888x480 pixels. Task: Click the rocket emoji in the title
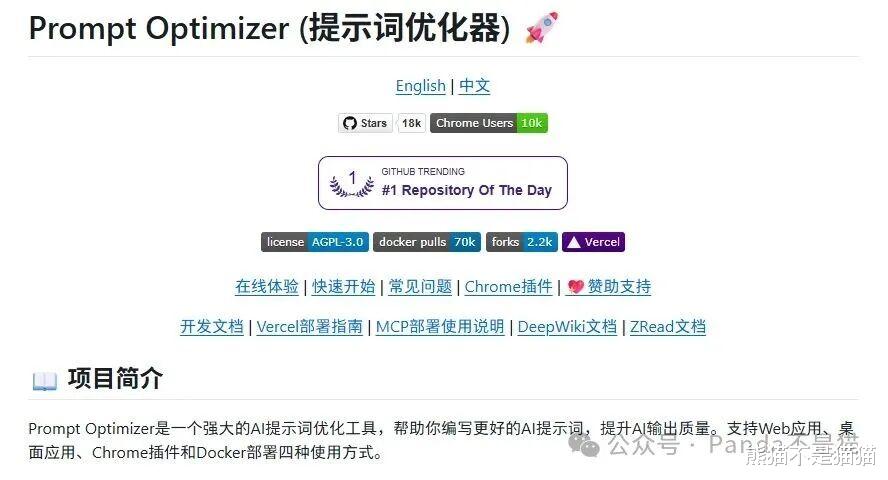pos(542,27)
